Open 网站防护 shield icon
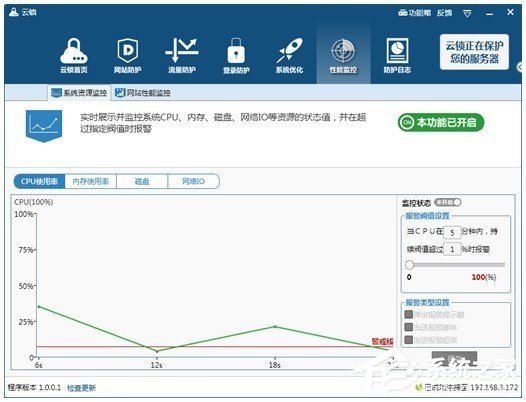Viewport: 526px width, 402px height. pos(127,55)
